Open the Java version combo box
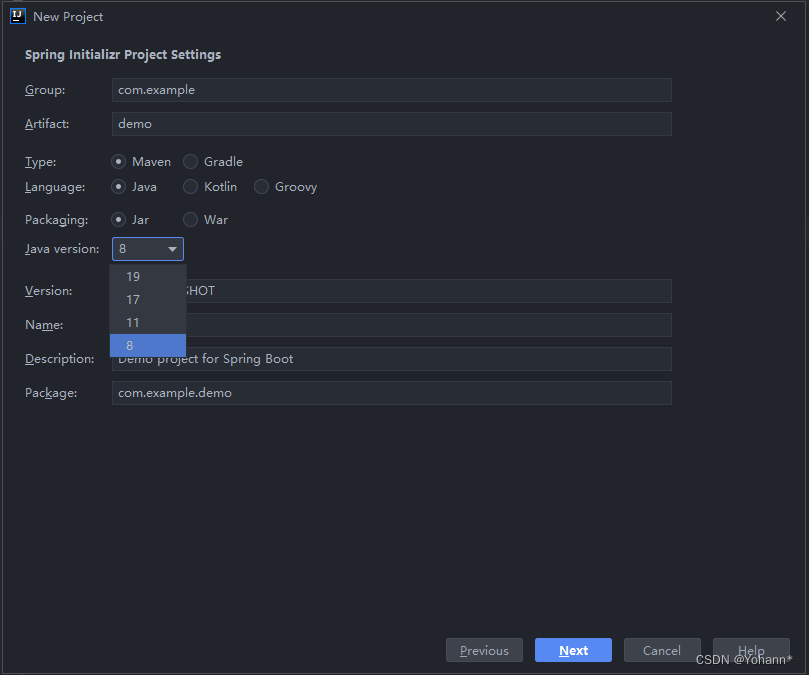 [148, 249]
